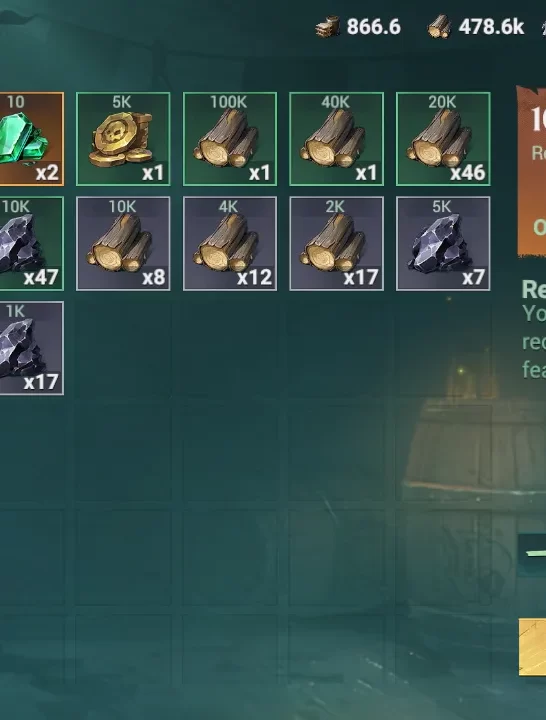Select the 10K iron ore x47
This screenshot has height=720, width=546.
point(31,244)
